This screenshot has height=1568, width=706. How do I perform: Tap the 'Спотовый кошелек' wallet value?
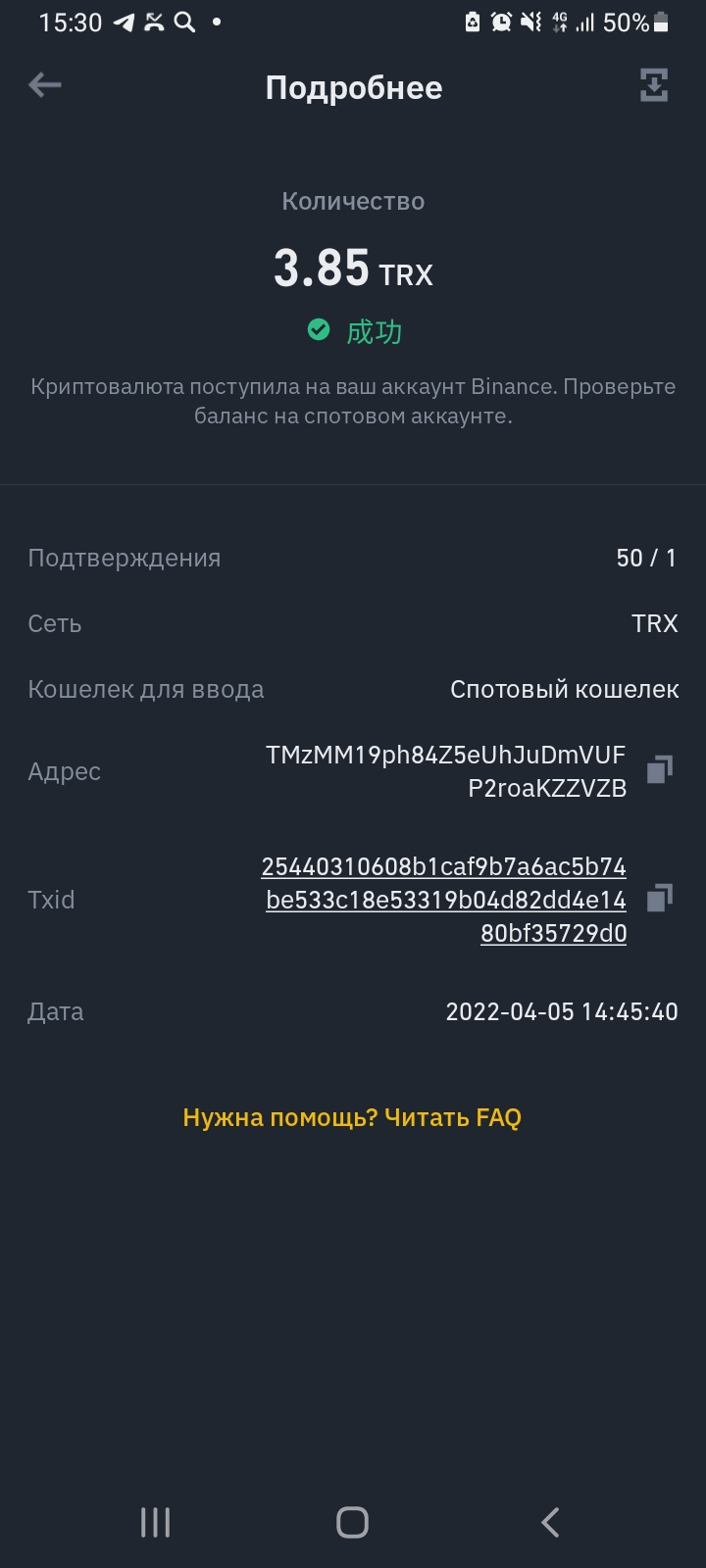pos(565,689)
